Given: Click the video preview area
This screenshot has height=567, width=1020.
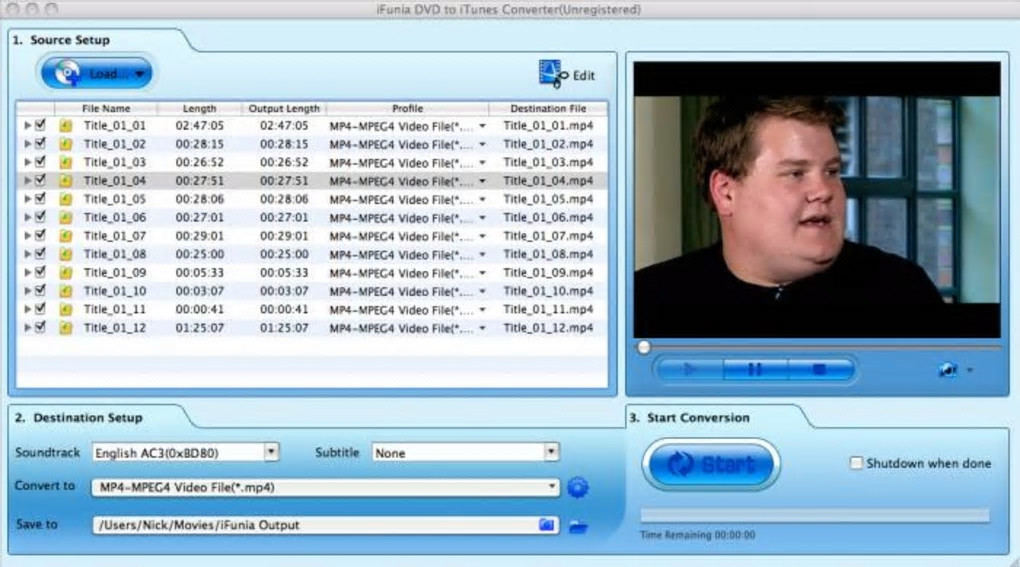Looking at the screenshot, I should pyautogui.click(x=817, y=200).
